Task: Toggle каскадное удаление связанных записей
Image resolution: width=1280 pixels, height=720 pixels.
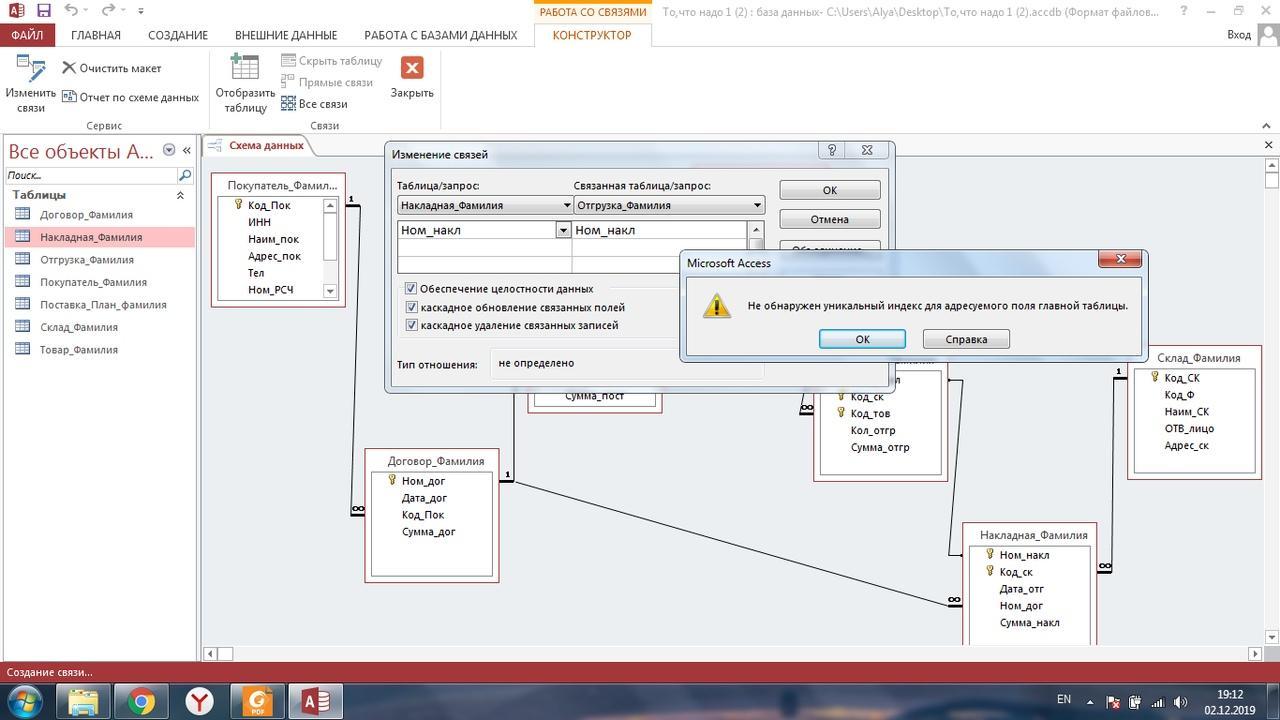Action: 411,325
